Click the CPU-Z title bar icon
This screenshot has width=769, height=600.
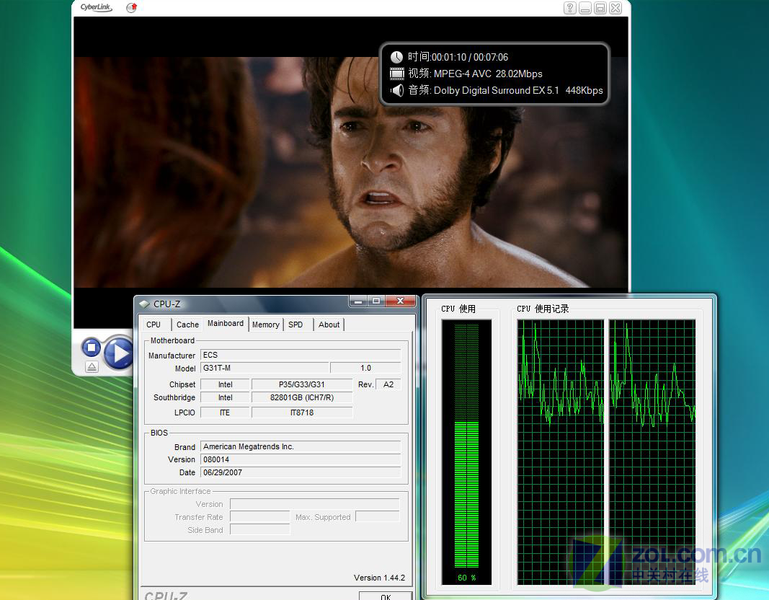[144, 304]
